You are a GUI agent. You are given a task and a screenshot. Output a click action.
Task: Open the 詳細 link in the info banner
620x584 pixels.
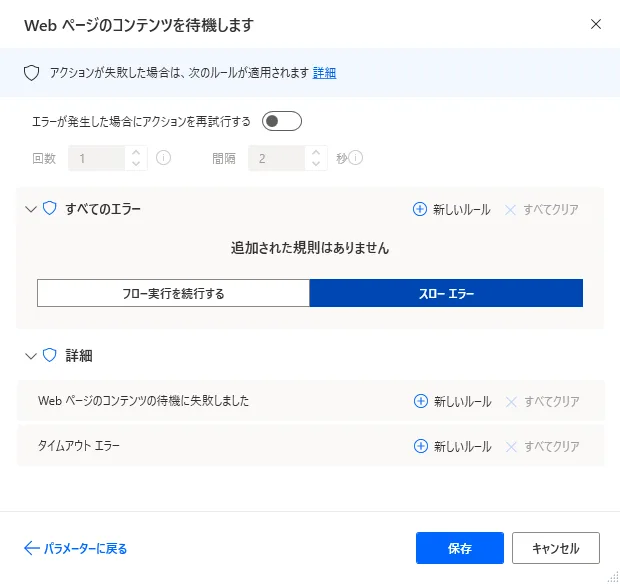[324, 73]
